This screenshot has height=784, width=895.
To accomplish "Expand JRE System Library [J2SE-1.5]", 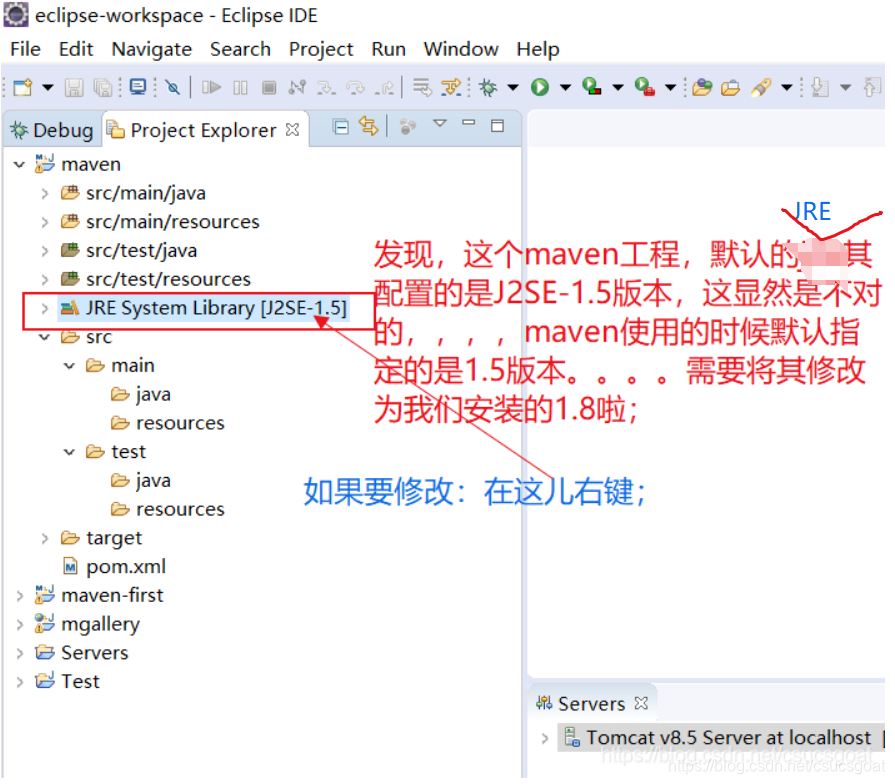I will click(45, 308).
